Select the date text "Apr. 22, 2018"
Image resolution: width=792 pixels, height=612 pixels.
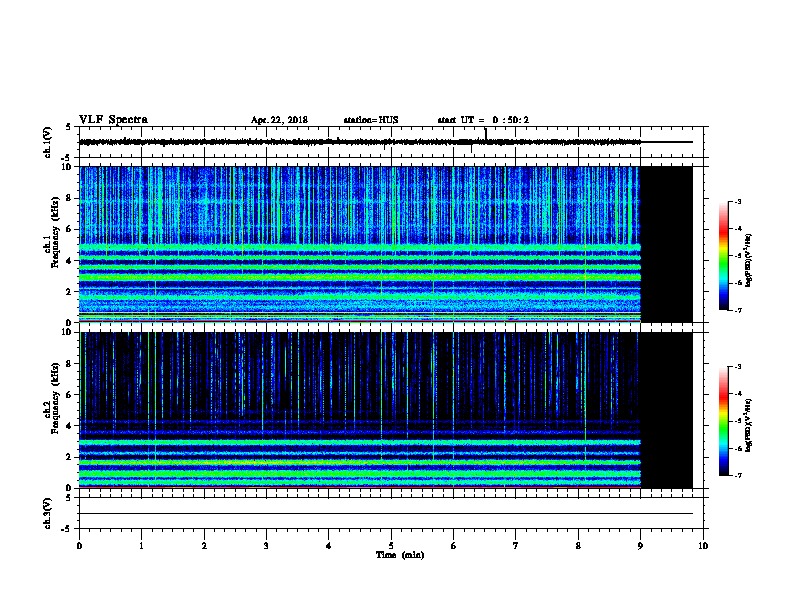(x=279, y=120)
